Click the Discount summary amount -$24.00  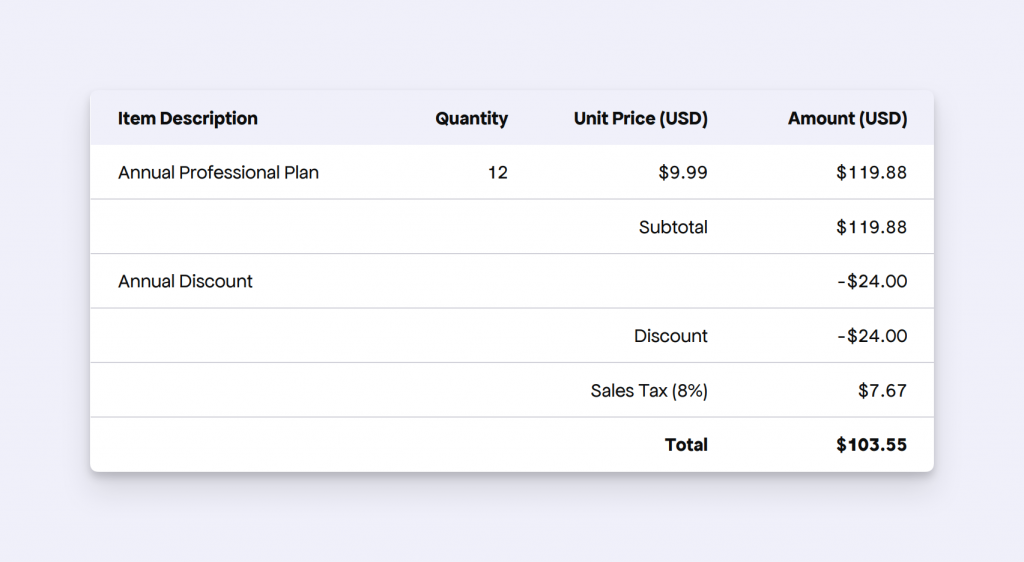click(872, 336)
